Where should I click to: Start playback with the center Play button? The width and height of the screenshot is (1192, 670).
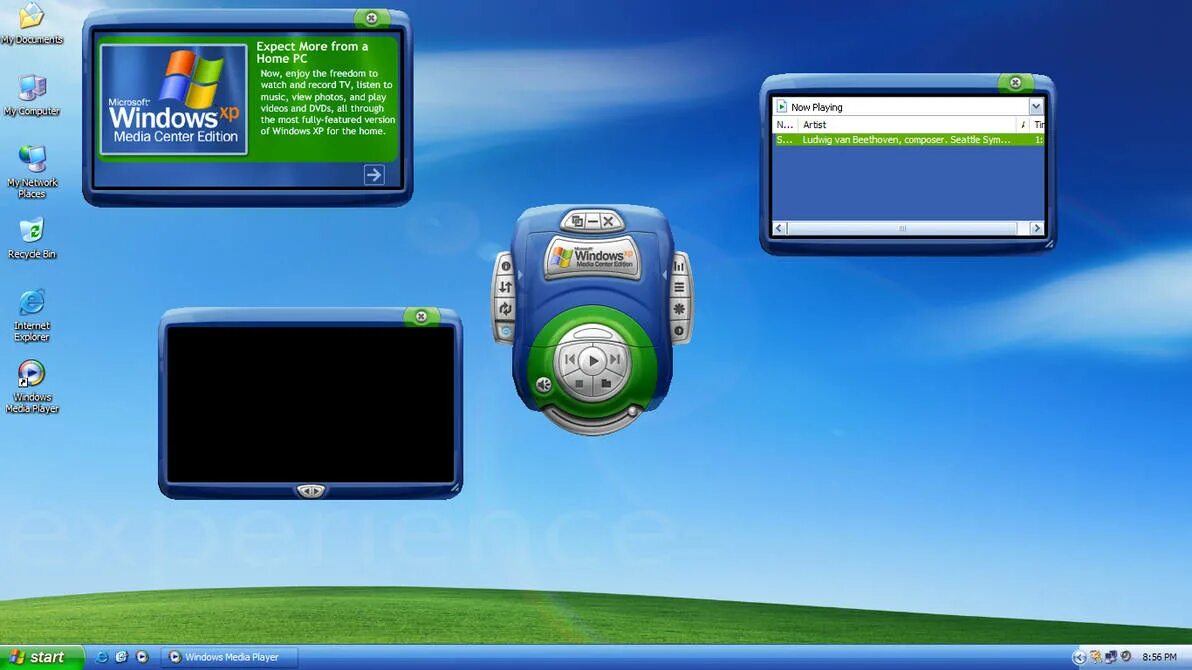pos(593,360)
